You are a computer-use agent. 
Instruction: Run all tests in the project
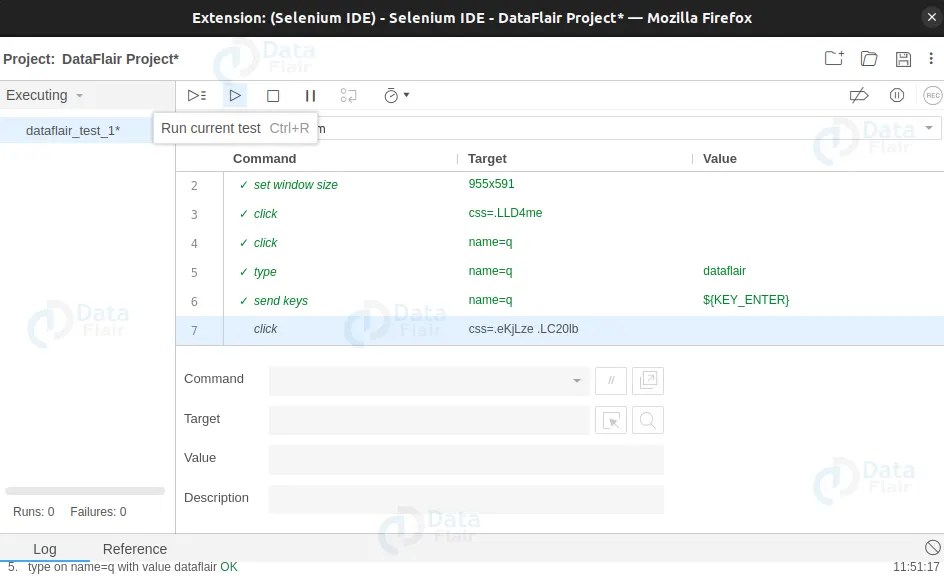197,95
